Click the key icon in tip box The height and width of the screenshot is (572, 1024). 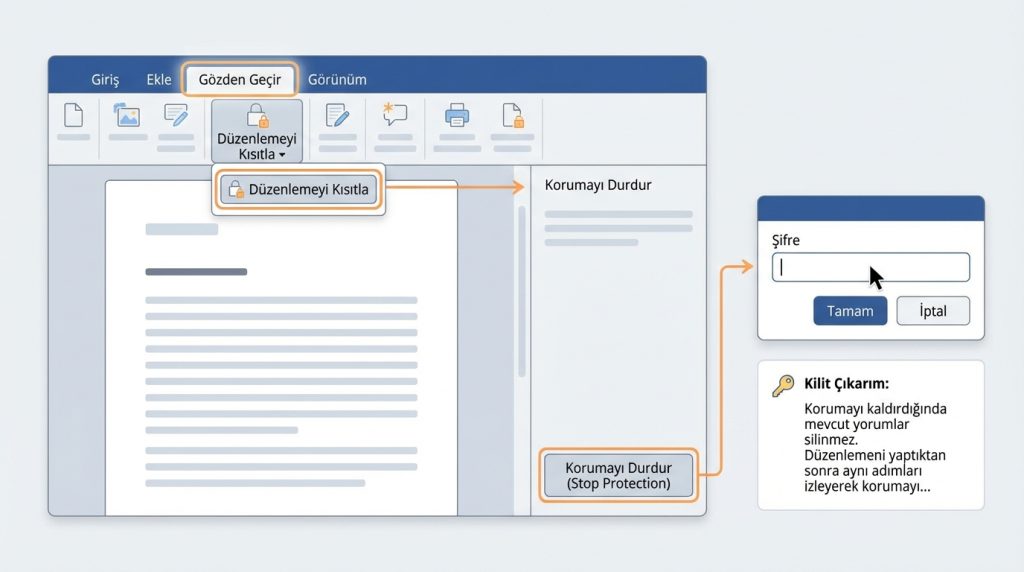783,386
